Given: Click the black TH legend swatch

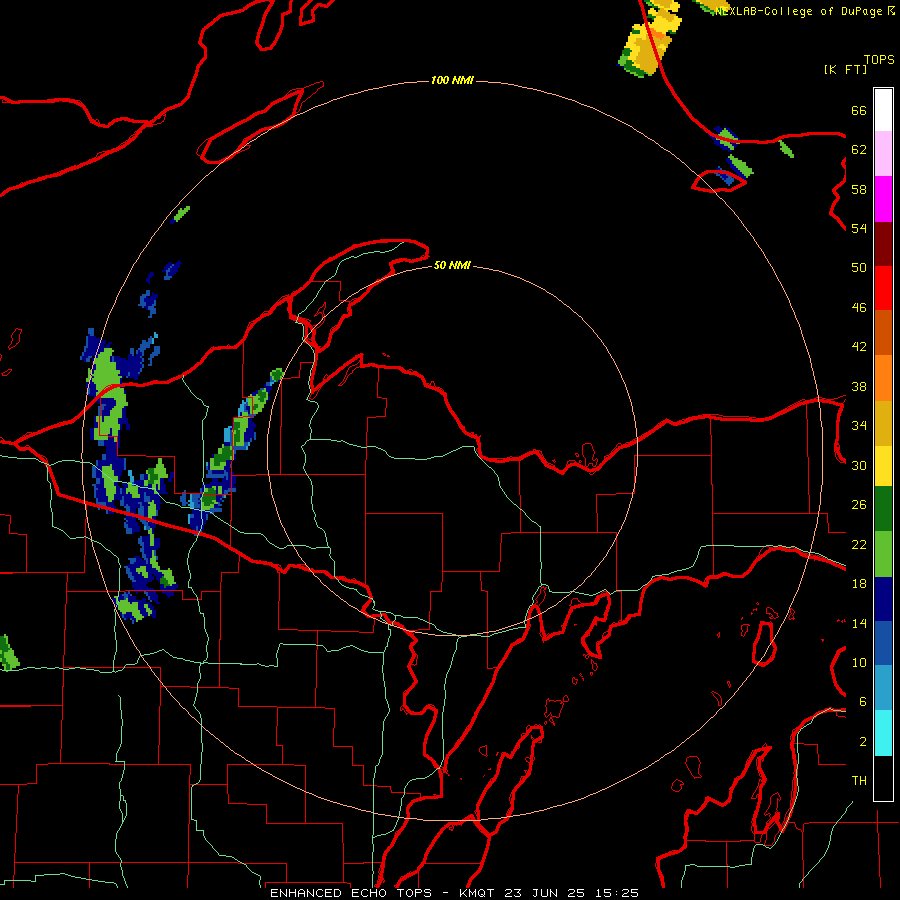Looking at the screenshot, I should (883, 778).
